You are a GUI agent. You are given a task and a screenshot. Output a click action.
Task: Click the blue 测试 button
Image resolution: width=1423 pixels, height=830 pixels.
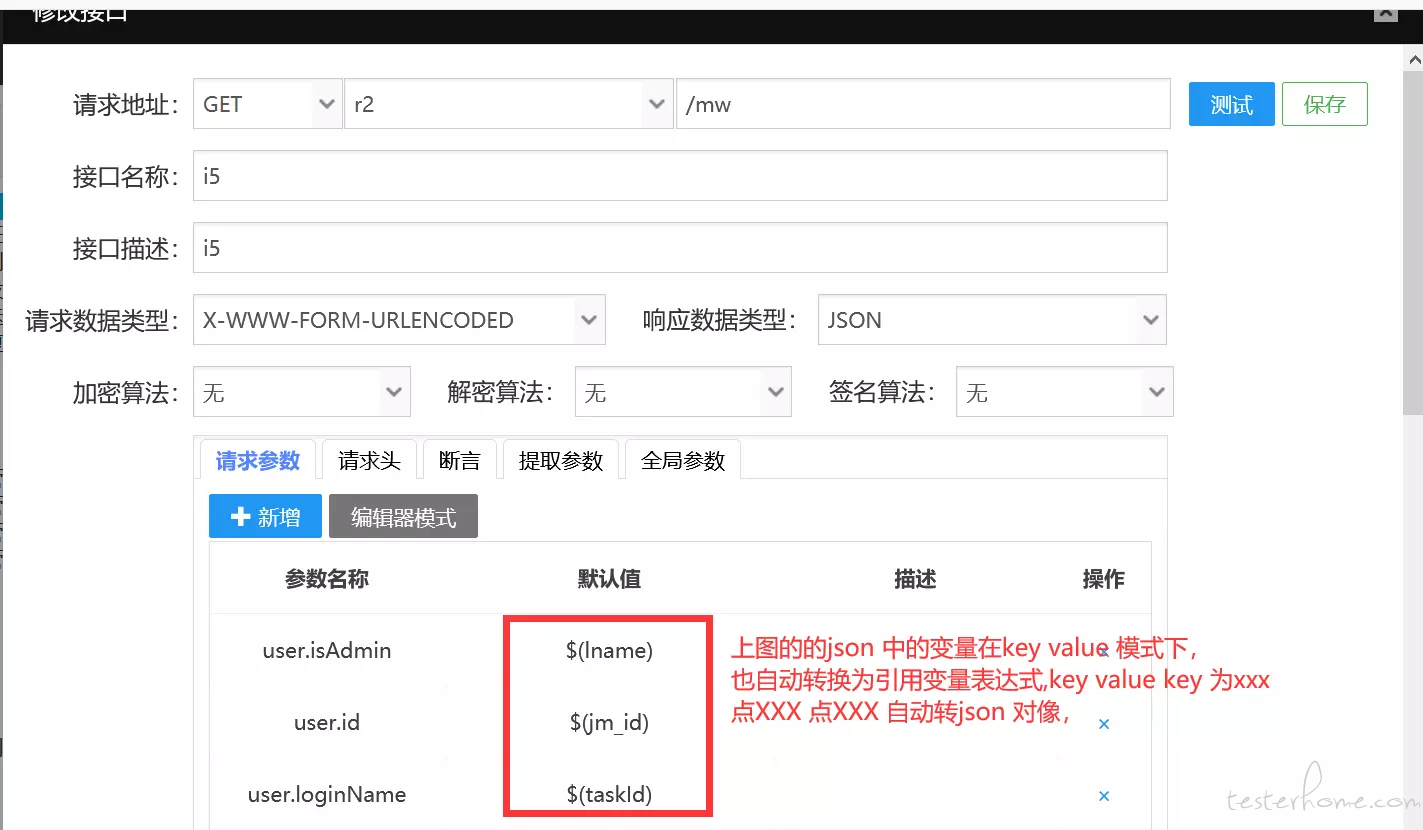pos(1231,104)
